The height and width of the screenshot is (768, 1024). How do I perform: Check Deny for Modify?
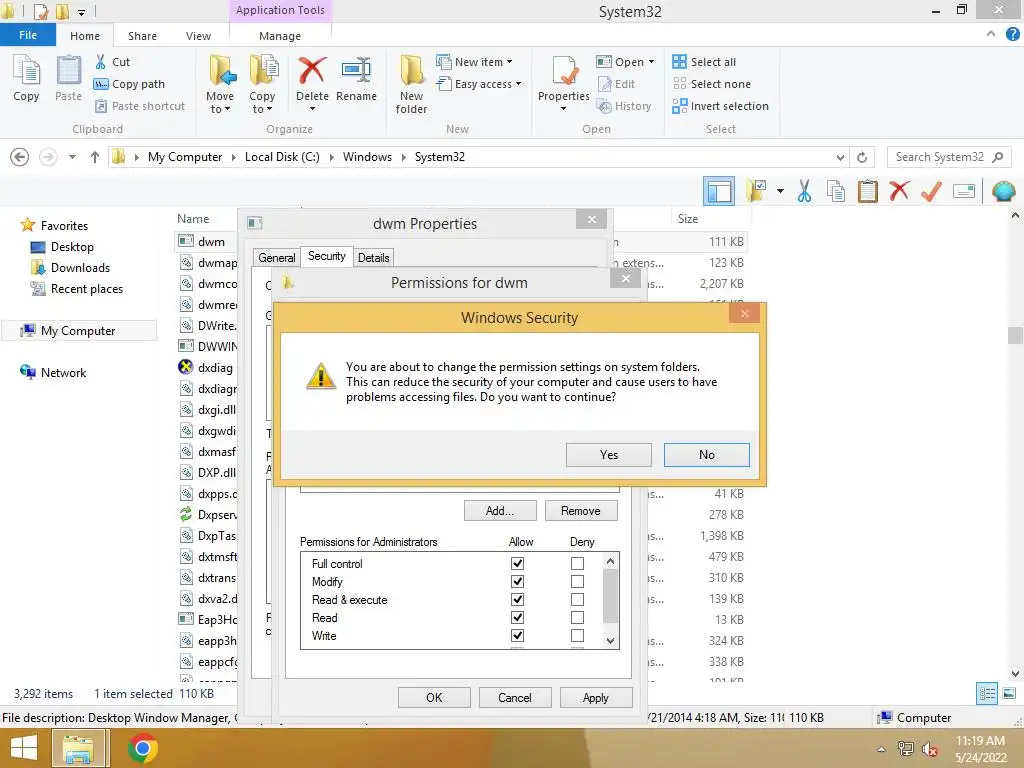(577, 581)
